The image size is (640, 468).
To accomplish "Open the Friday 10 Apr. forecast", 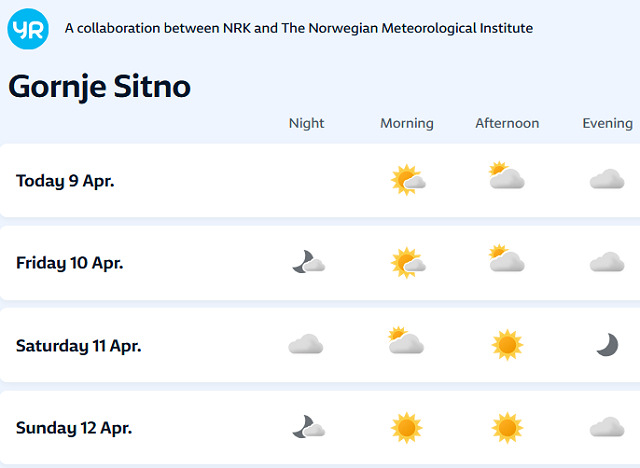I will 70,263.
